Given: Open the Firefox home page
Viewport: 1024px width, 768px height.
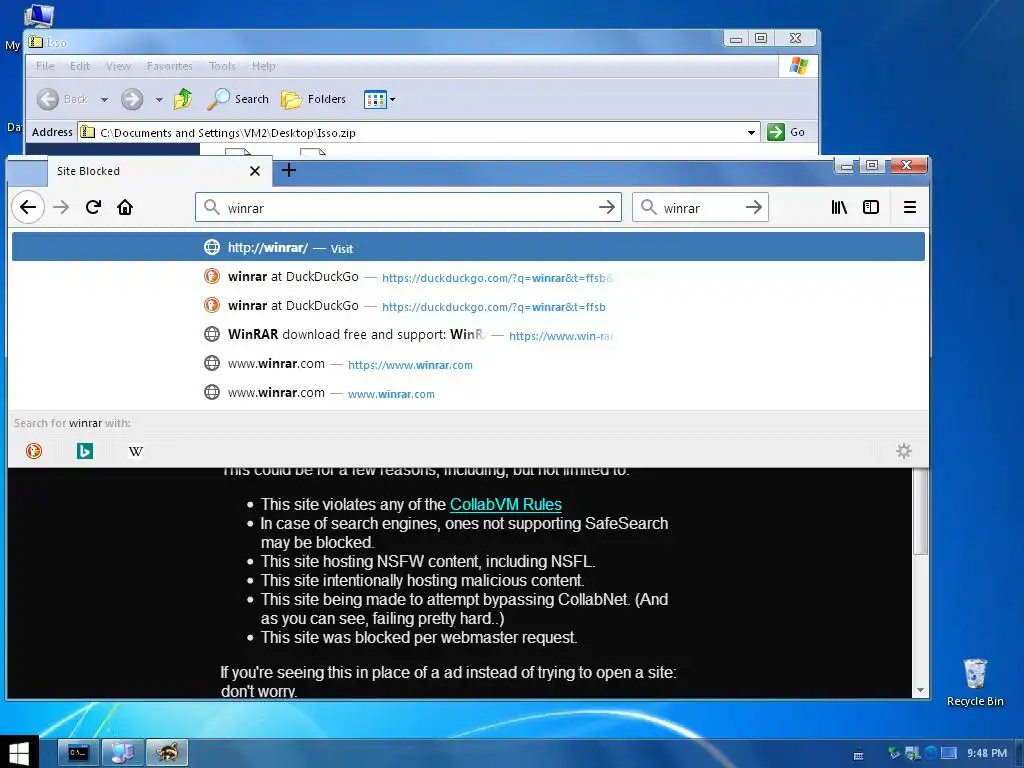Looking at the screenshot, I should tap(125, 208).
